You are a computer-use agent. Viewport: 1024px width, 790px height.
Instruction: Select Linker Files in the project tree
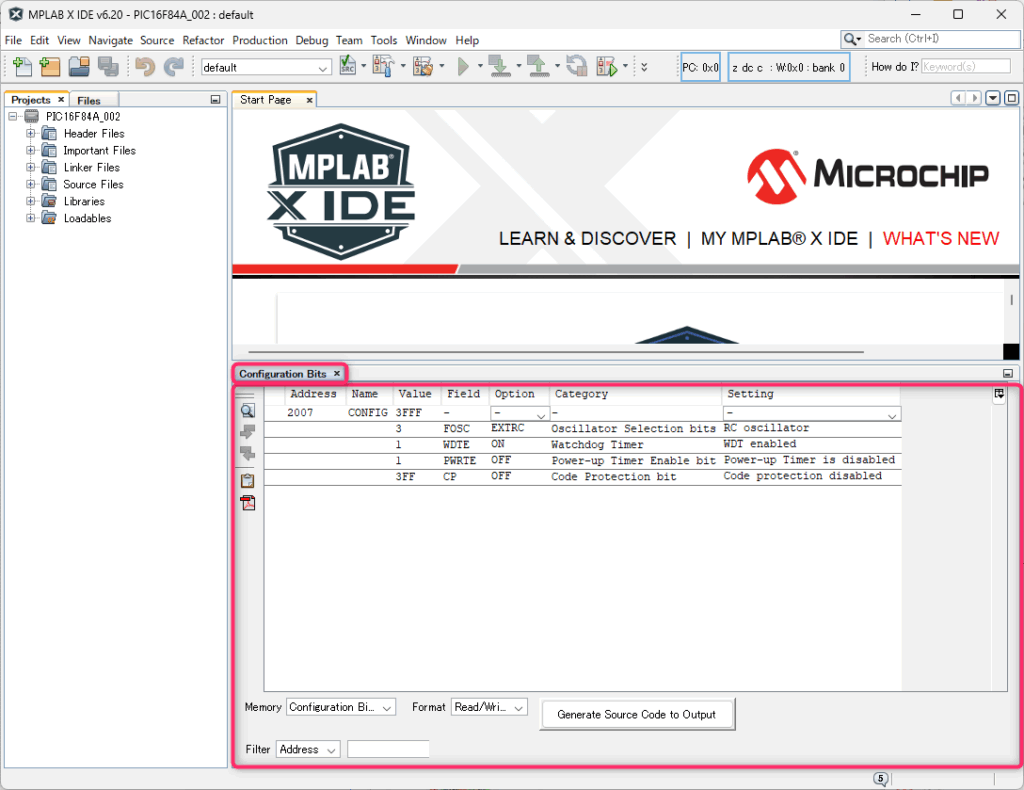coord(91,167)
